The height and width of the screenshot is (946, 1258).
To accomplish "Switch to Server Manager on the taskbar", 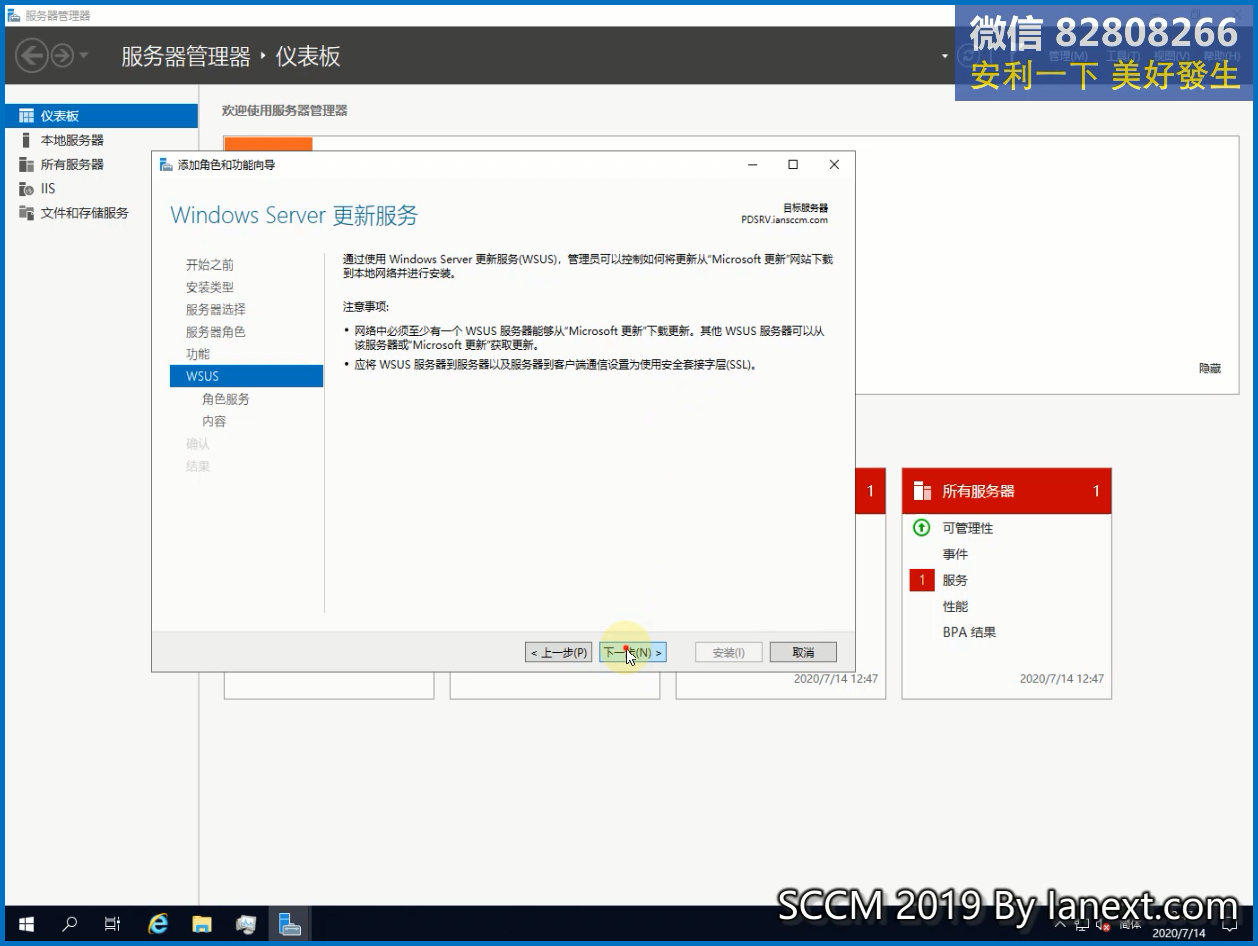I will click(x=290, y=924).
